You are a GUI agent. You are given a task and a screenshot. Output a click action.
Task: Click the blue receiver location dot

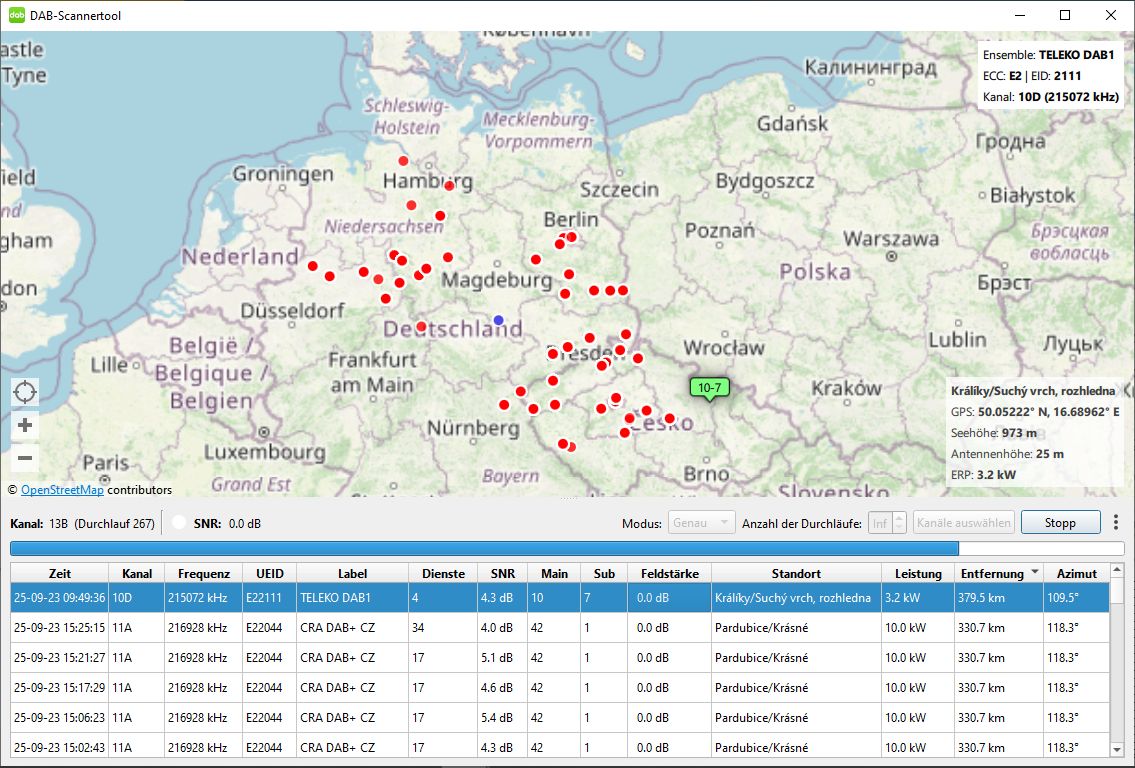[x=499, y=320]
